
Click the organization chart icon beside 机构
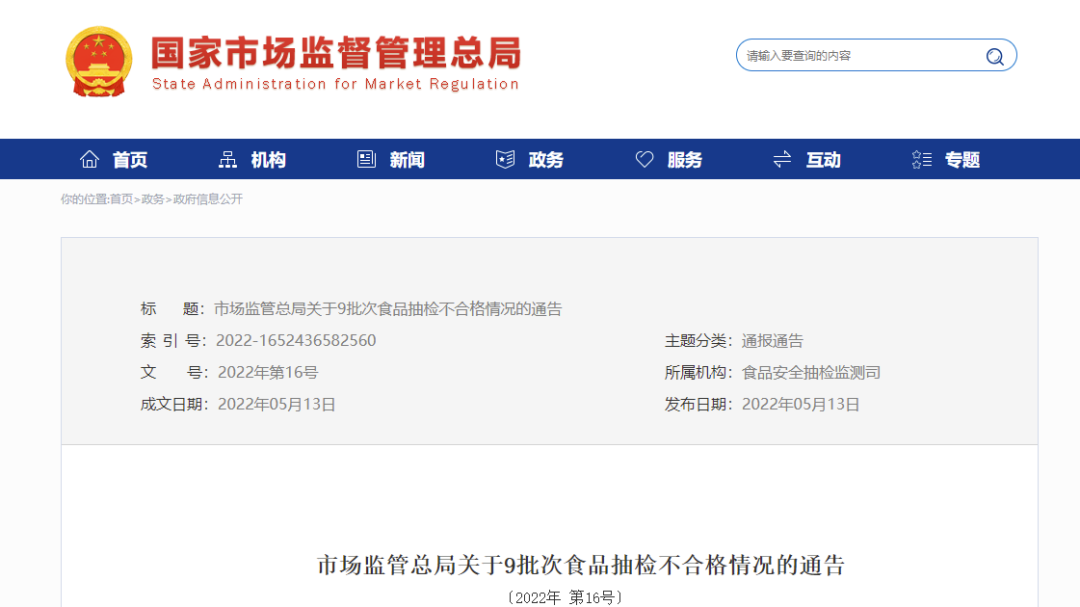pyautogui.click(x=227, y=159)
